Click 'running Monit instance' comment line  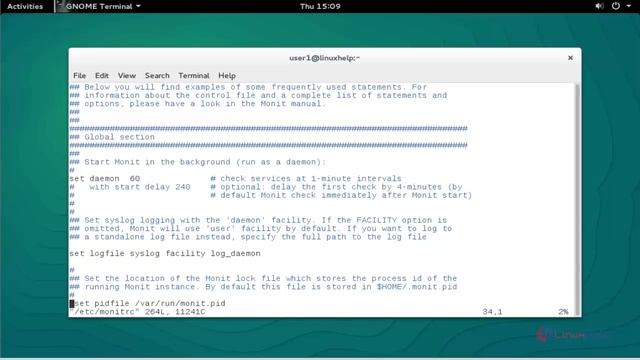tap(263, 287)
